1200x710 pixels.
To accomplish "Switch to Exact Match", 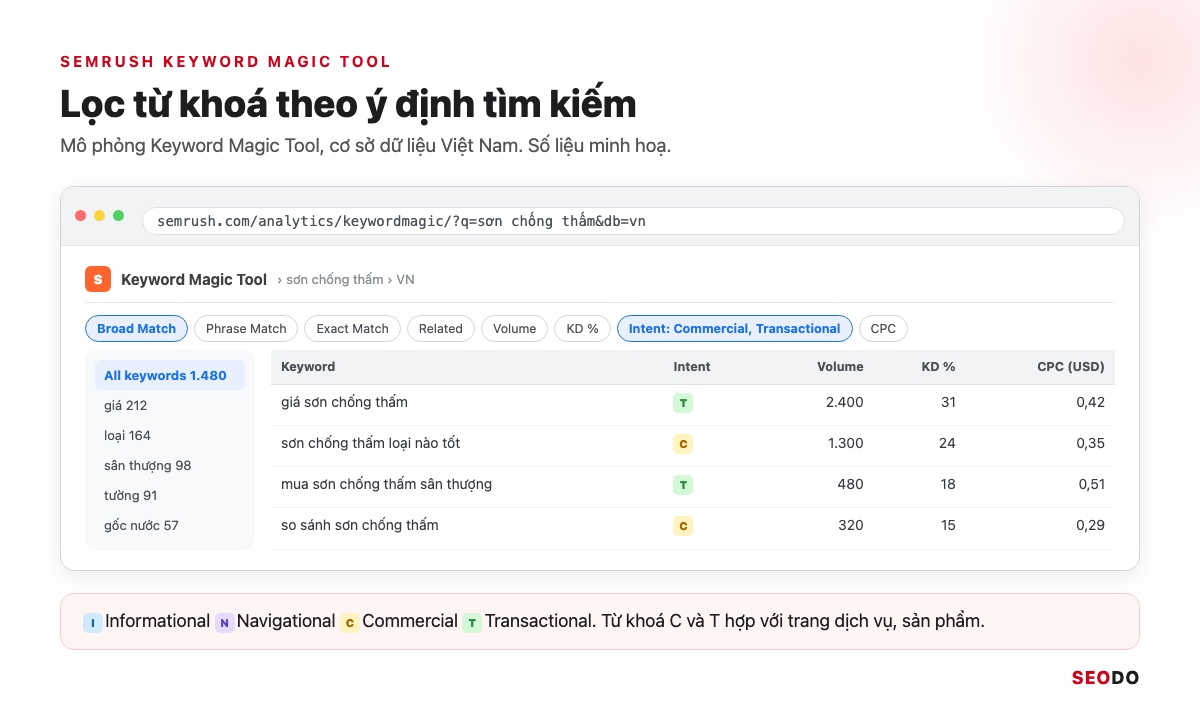I will tap(352, 329).
